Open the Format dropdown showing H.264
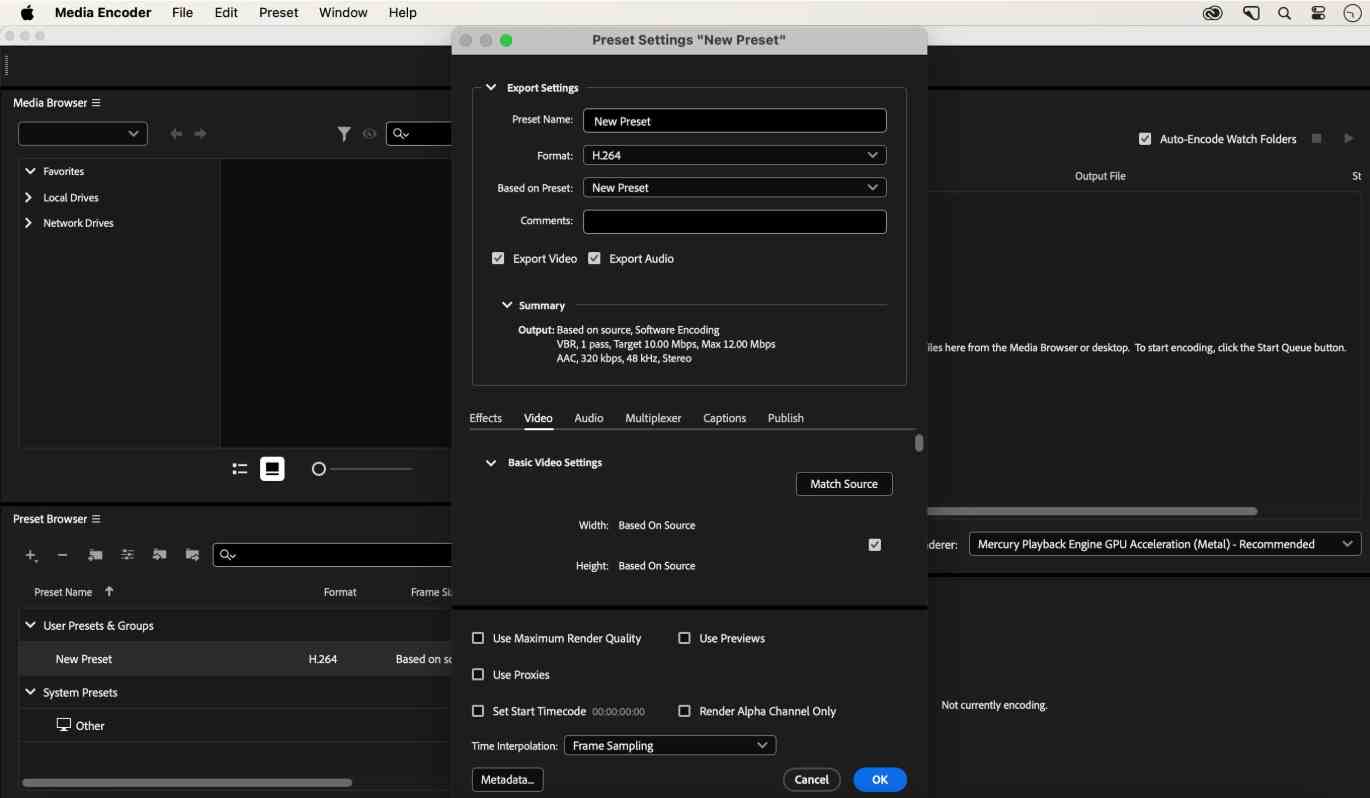 click(734, 155)
